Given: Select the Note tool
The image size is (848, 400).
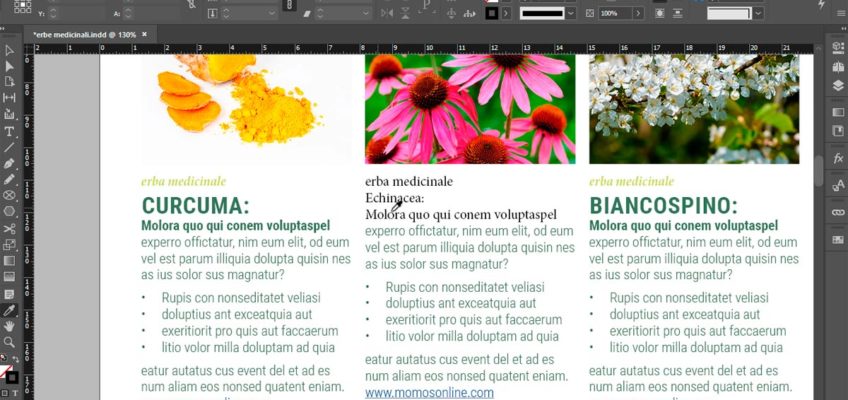Looking at the screenshot, I should [x=9, y=294].
